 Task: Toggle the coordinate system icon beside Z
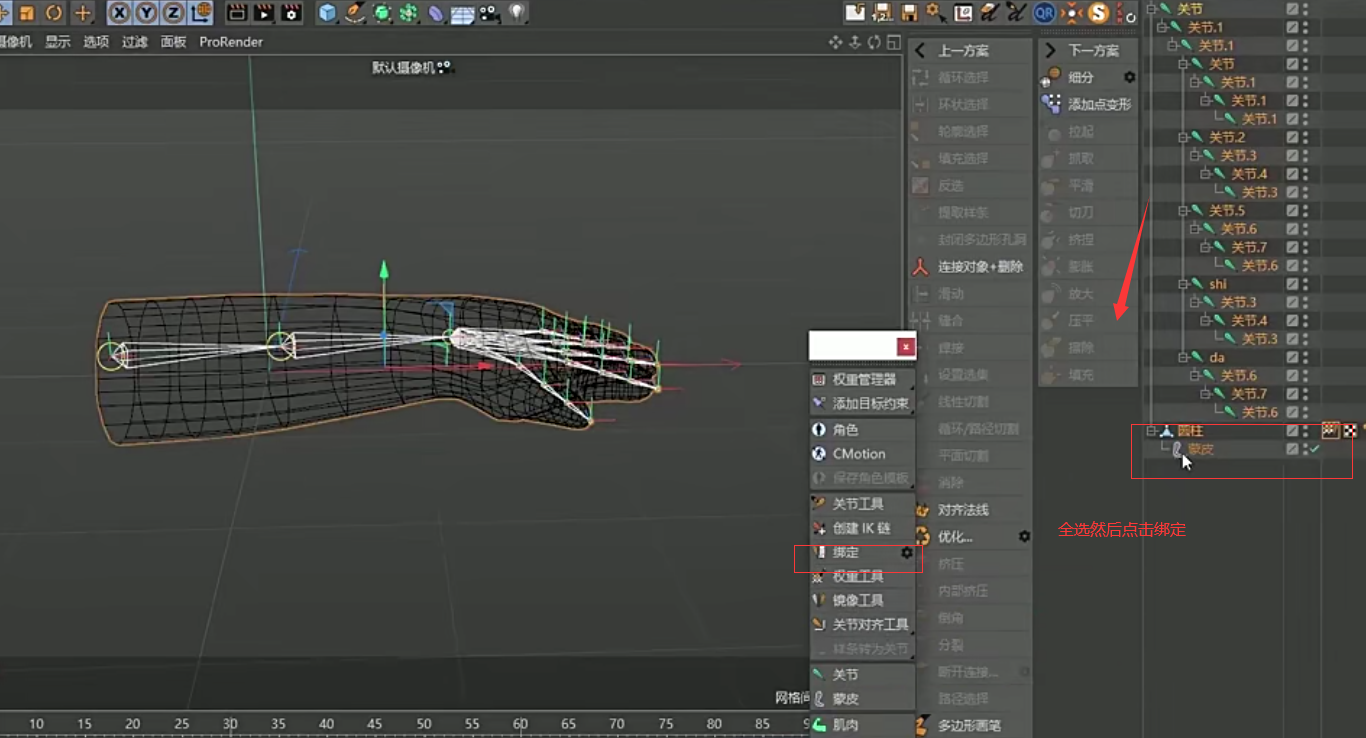(x=201, y=13)
